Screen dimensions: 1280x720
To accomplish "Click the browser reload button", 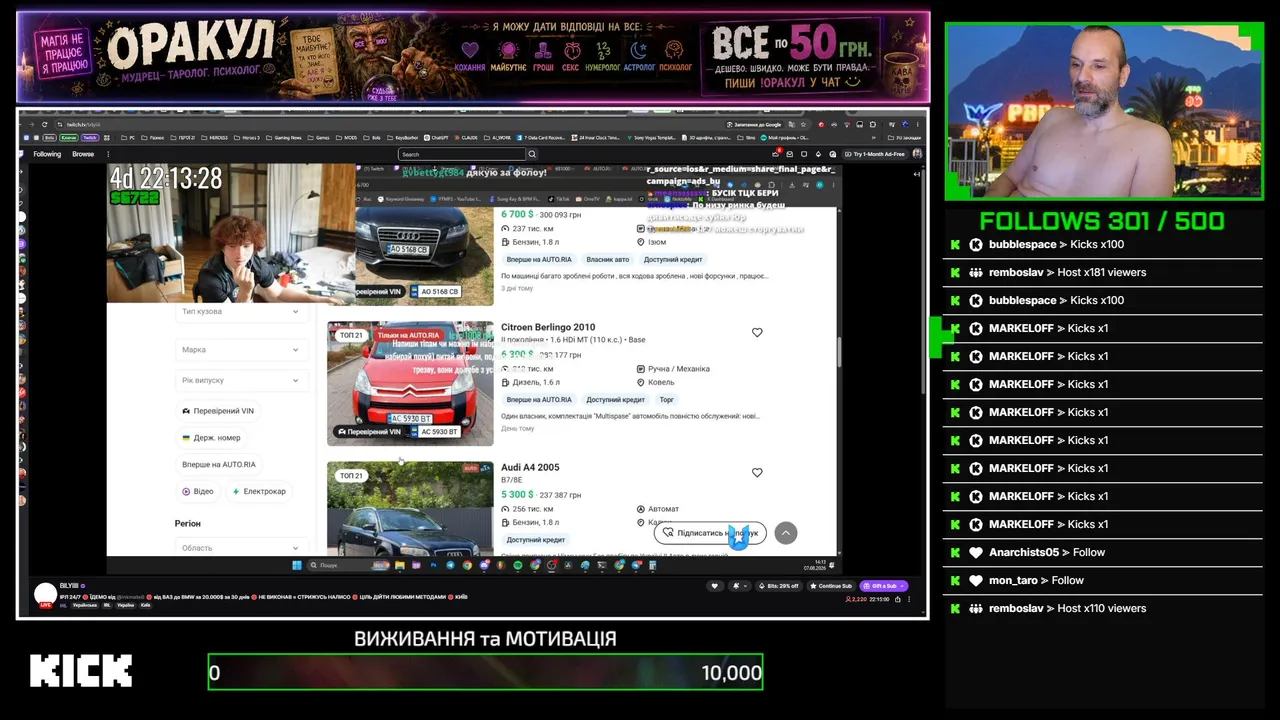I will (44, 124).
